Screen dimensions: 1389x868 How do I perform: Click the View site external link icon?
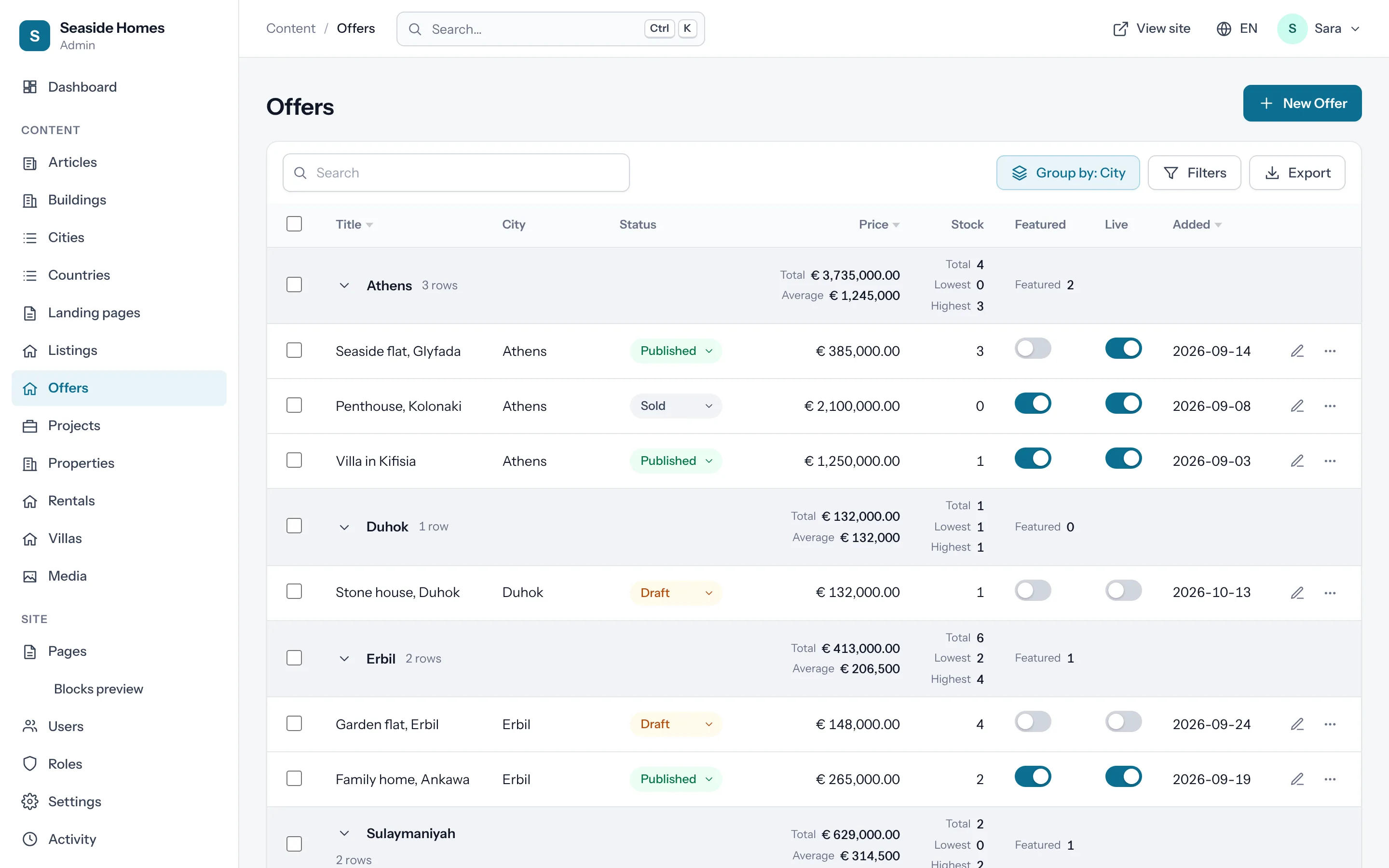pos(1120,29)
